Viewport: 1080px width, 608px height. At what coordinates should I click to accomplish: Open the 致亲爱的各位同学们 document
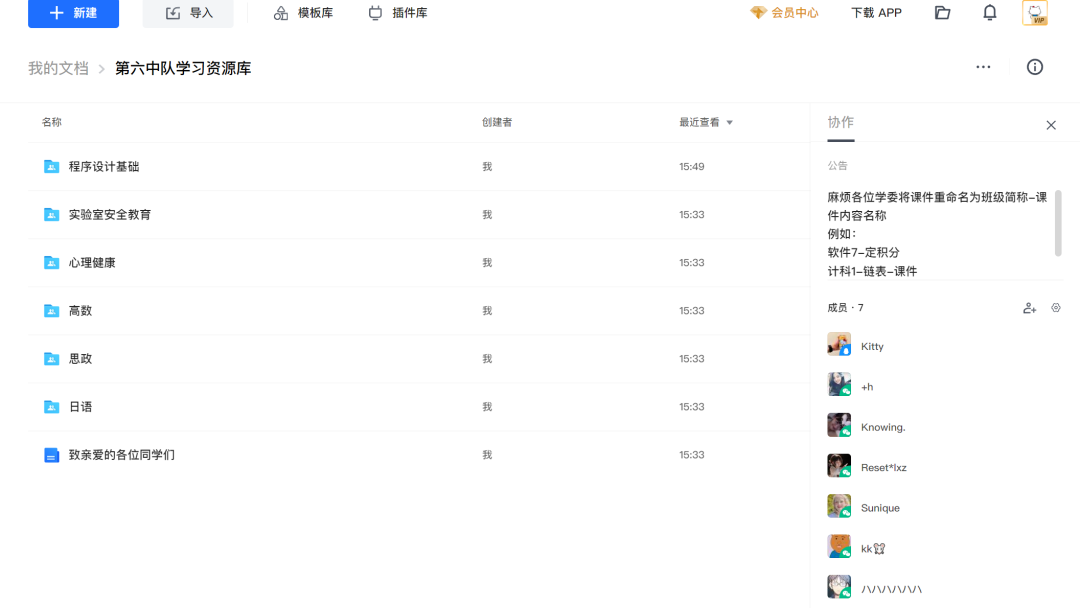coord(120,454)
